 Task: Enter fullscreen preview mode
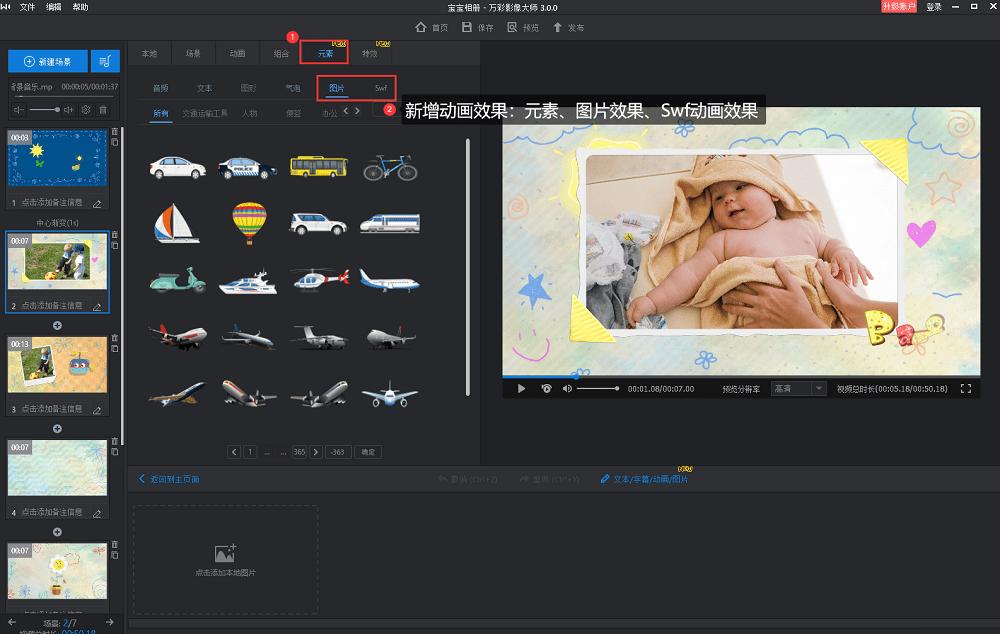(966, 388)
